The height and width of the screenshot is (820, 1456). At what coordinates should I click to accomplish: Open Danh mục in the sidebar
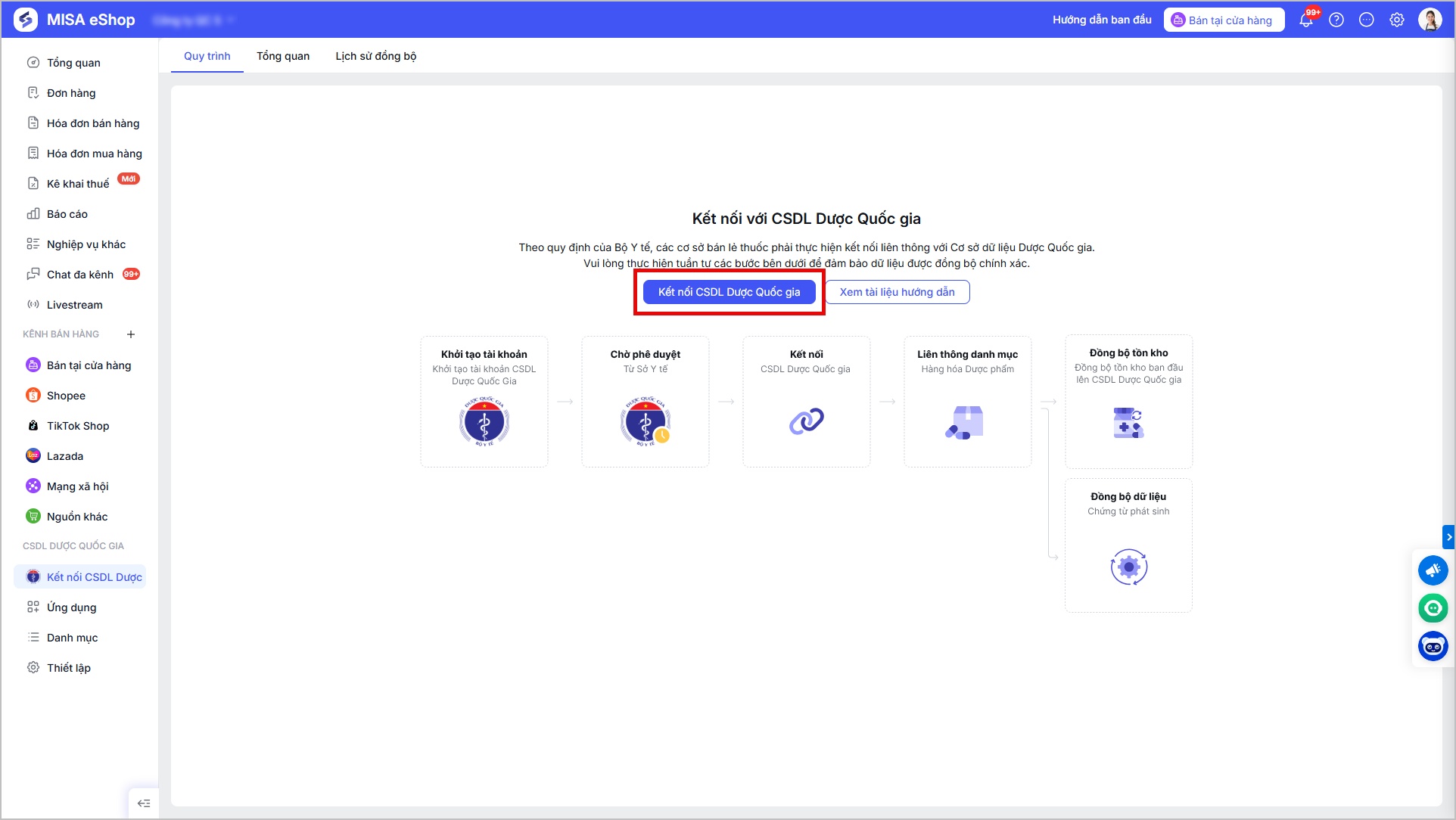coord(79,638)
